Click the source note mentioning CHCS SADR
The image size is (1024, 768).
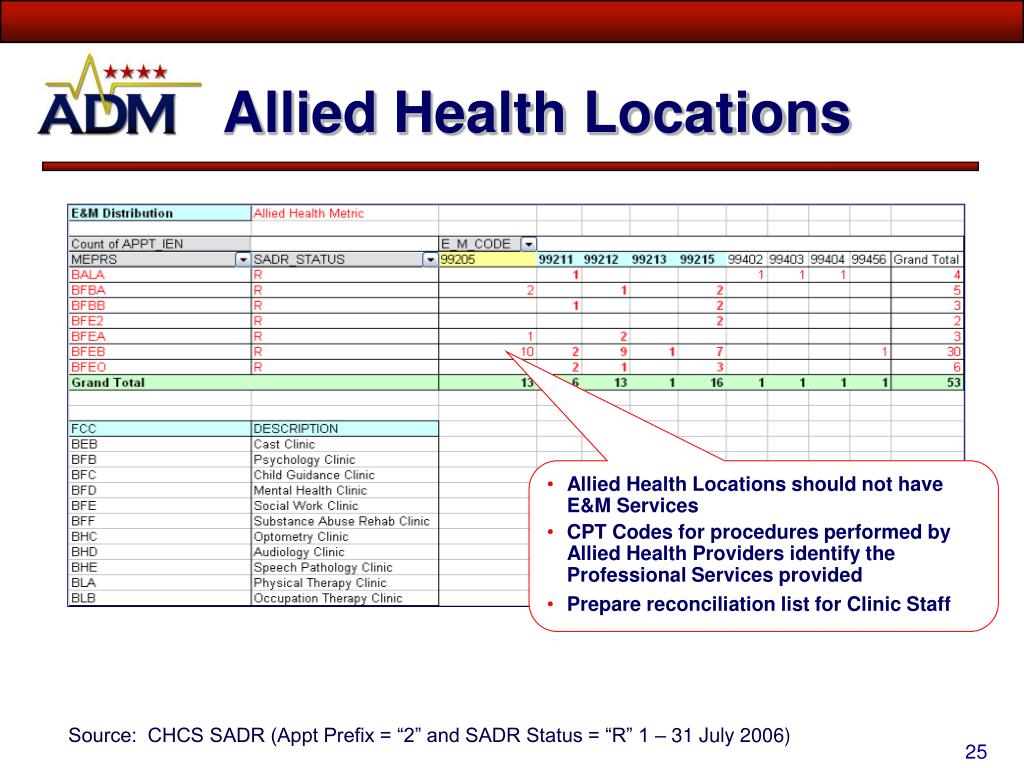(x=429, y=735)
